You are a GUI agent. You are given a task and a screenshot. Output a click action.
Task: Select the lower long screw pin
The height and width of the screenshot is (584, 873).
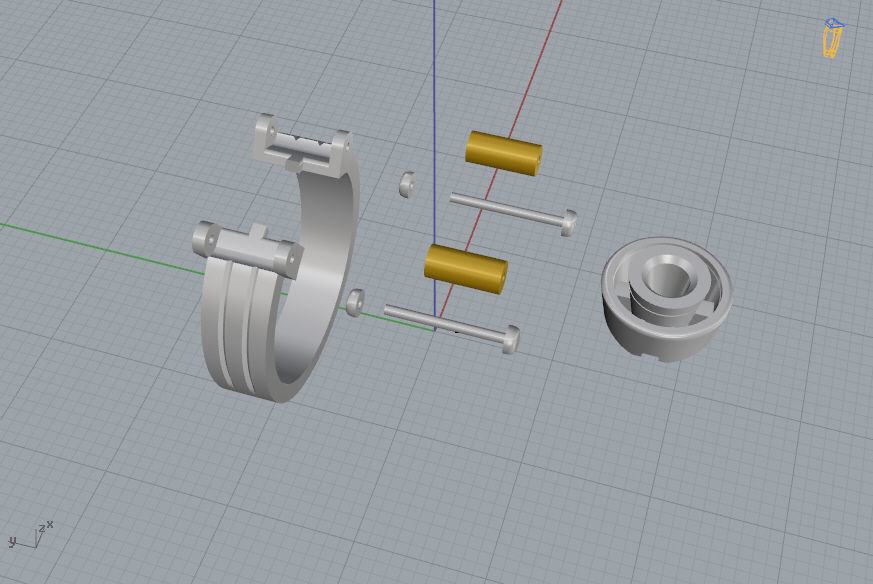(x=452, y=328)
